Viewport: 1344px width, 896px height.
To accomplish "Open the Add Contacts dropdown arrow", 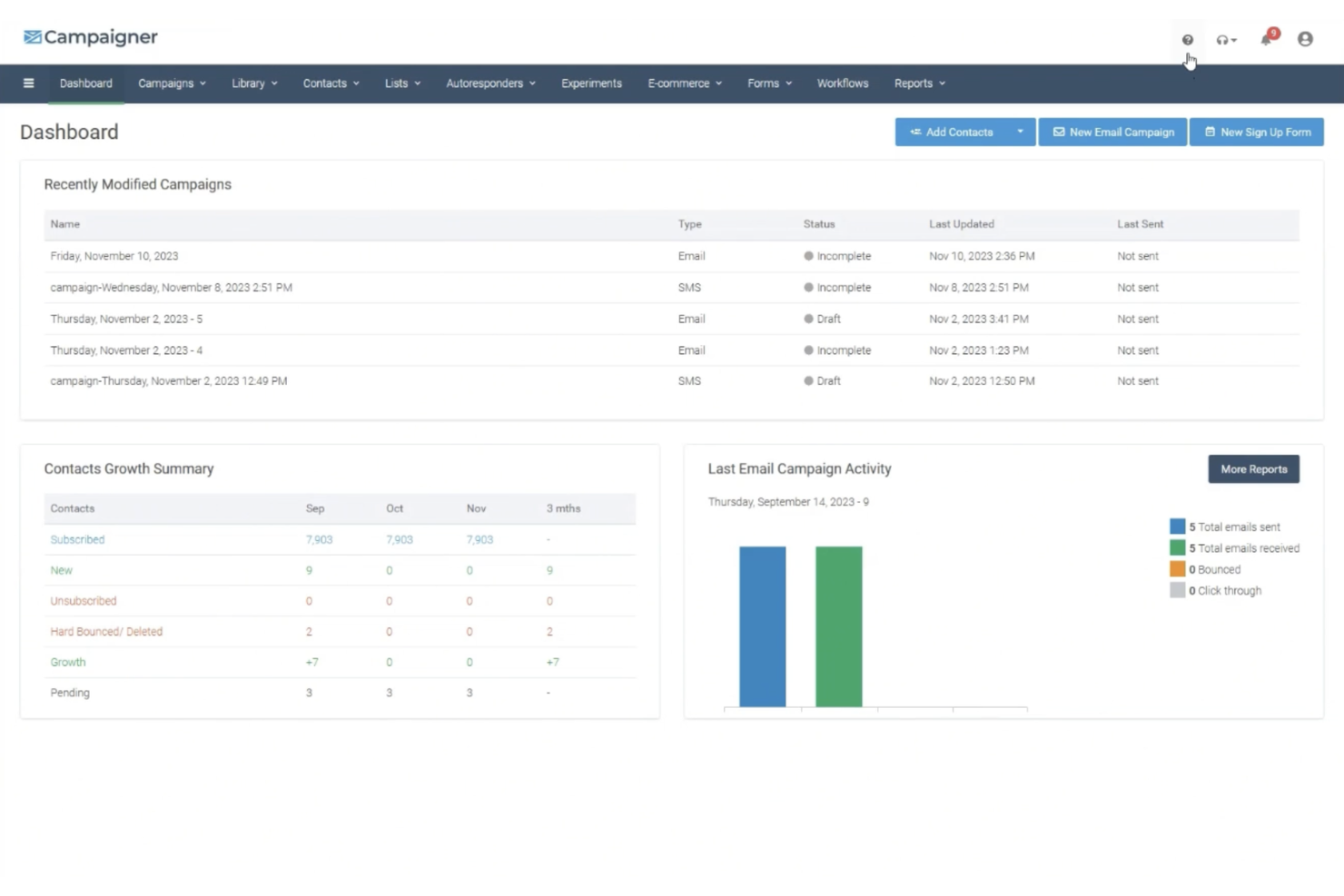I will tap(1021, 132).
